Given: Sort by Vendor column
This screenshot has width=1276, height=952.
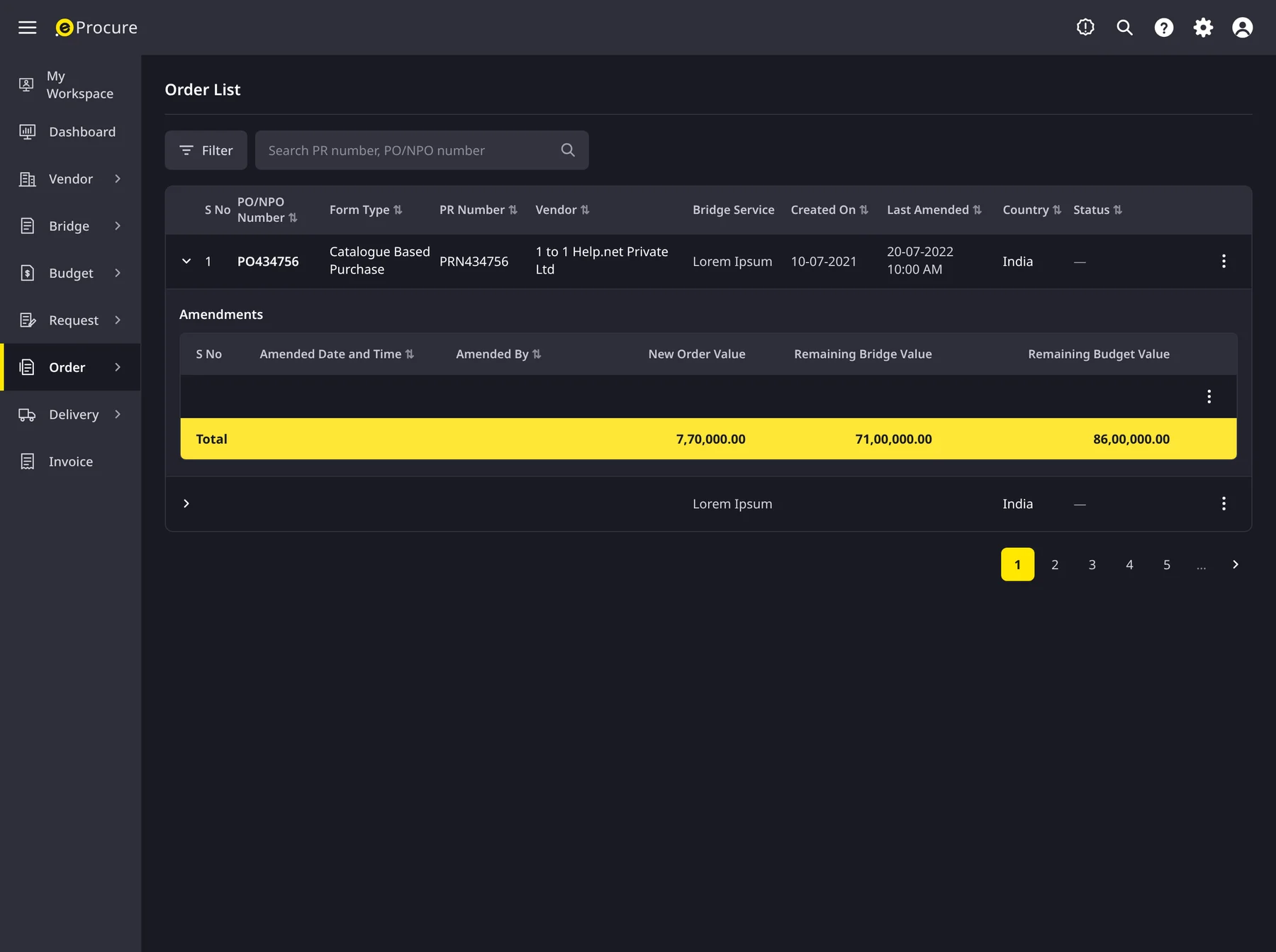Looking at the screenshot, I should coord(585,210).
